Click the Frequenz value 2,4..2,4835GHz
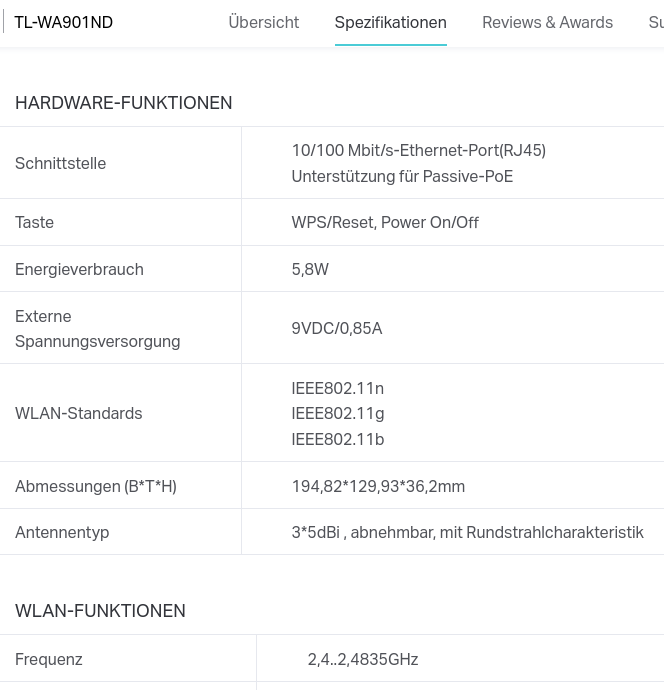 click(x=363, y=659)
